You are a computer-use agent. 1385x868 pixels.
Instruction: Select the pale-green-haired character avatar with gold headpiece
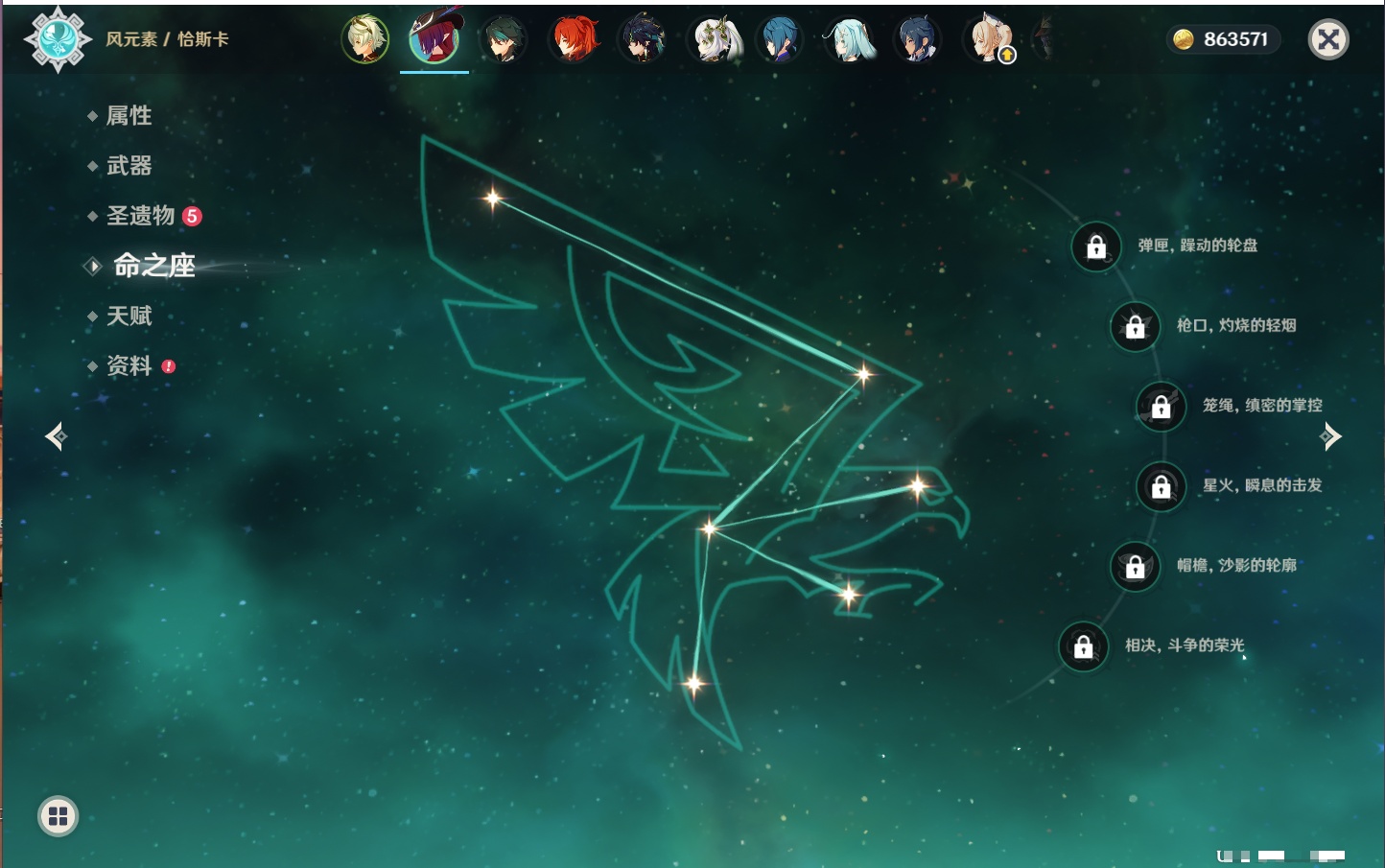[365, 39]
